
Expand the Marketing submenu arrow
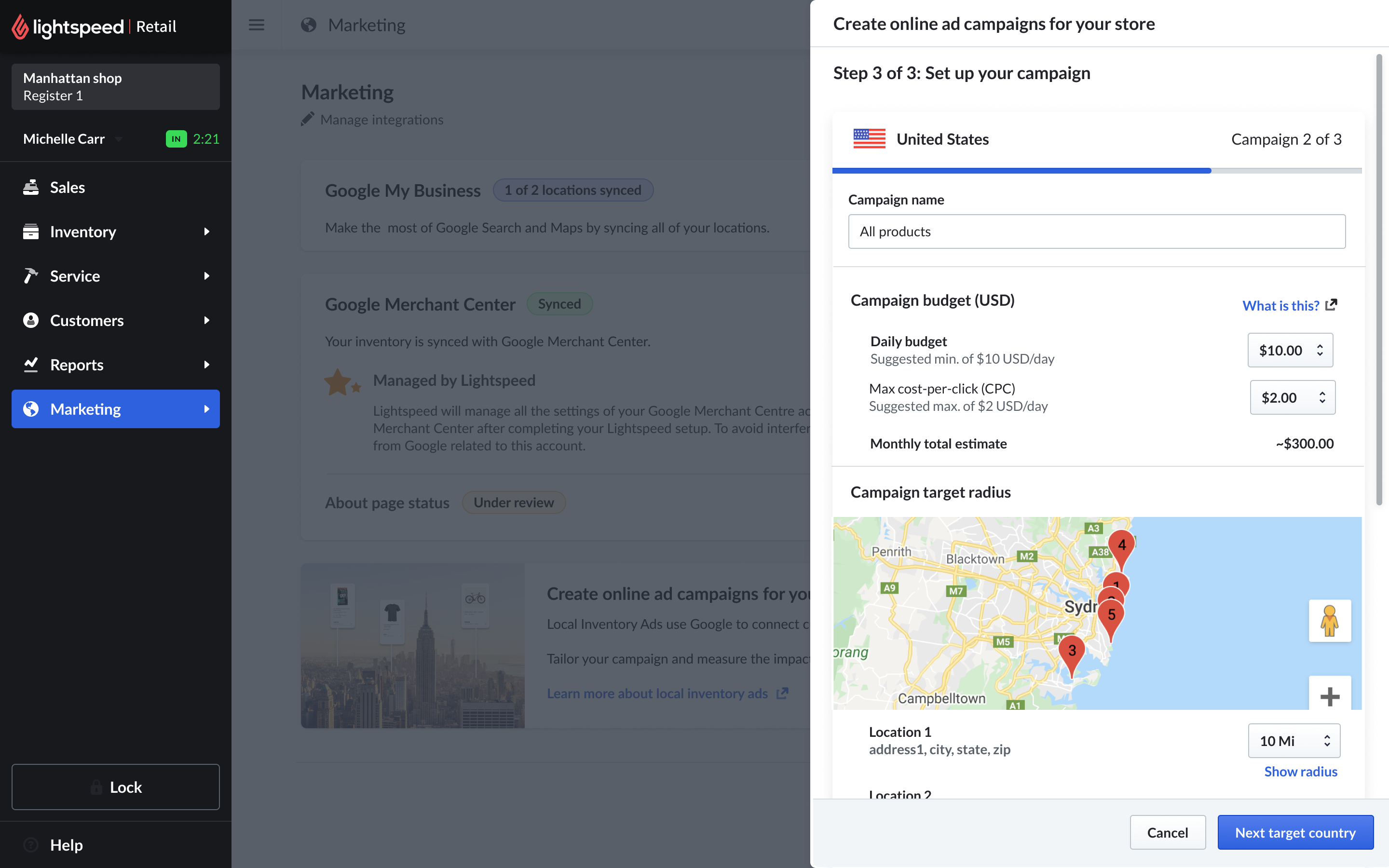[x=206, y=409]
